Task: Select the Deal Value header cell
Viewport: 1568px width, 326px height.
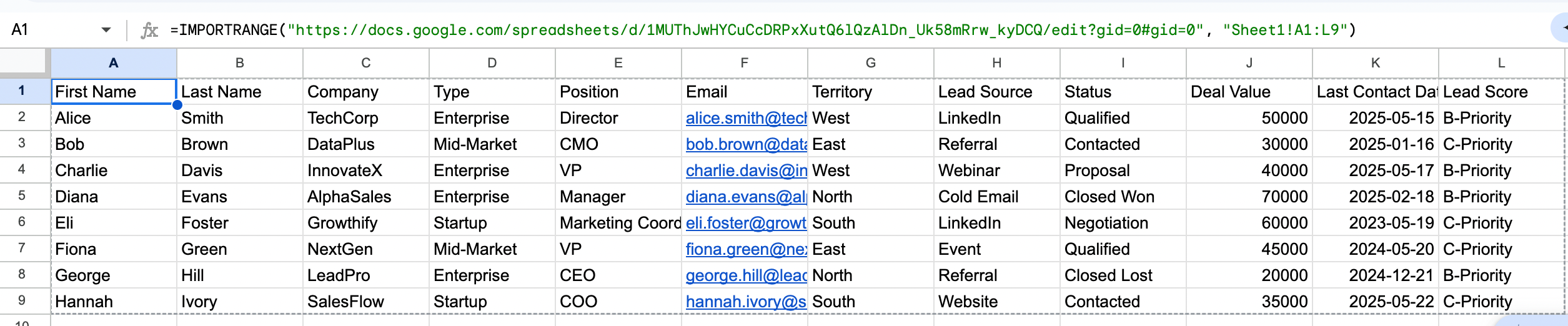Action: (1248, 92)
